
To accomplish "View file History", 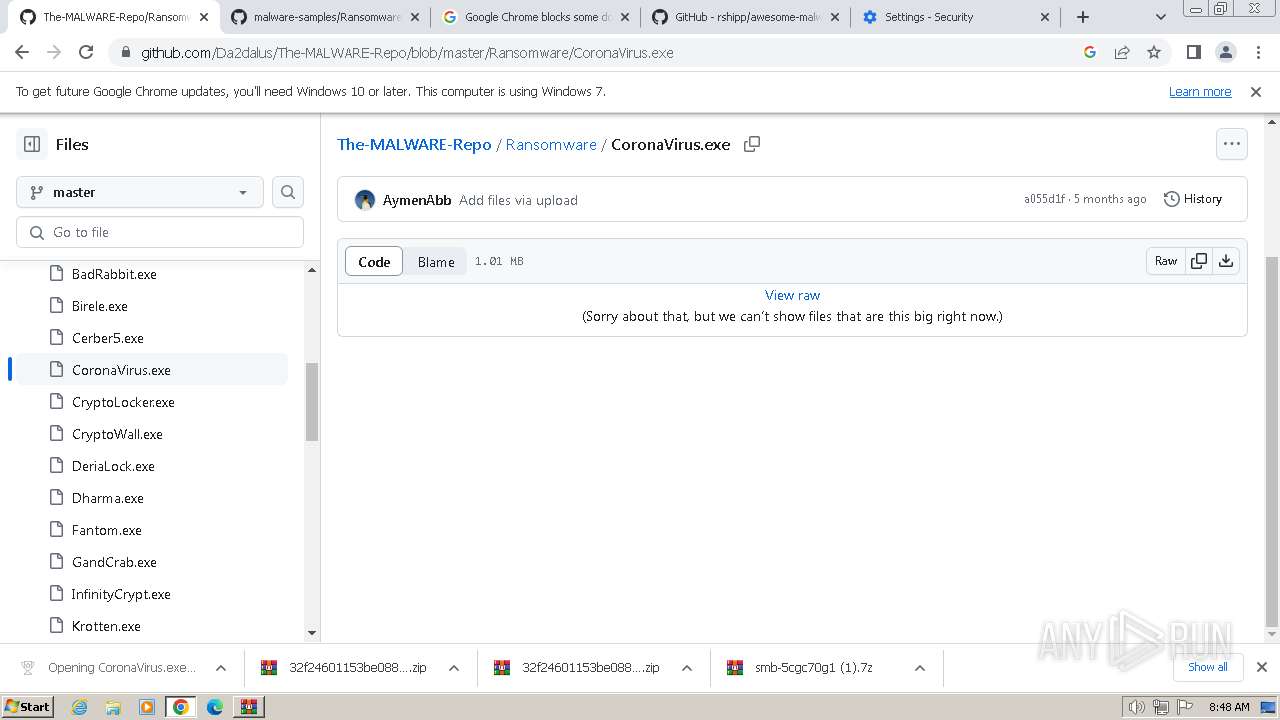I will [x=1193, y=199].
